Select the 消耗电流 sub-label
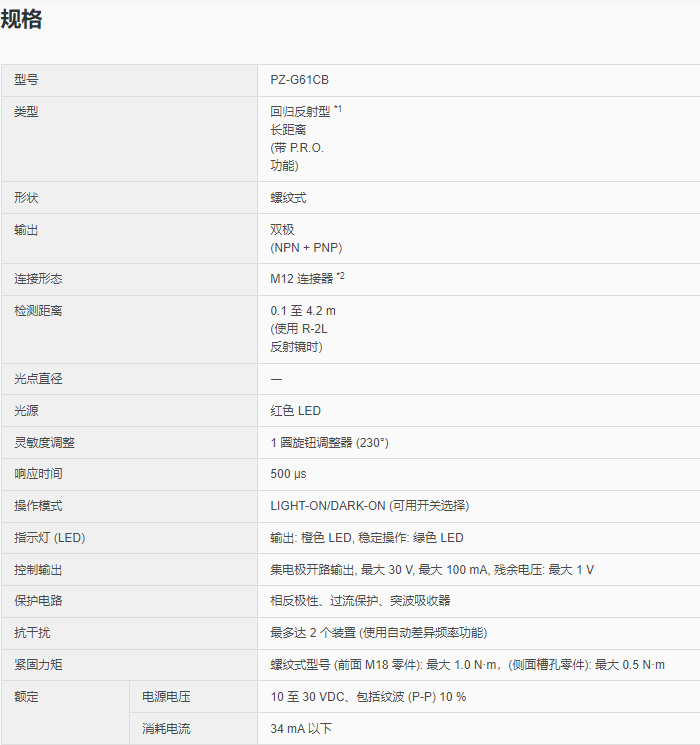 166,729
